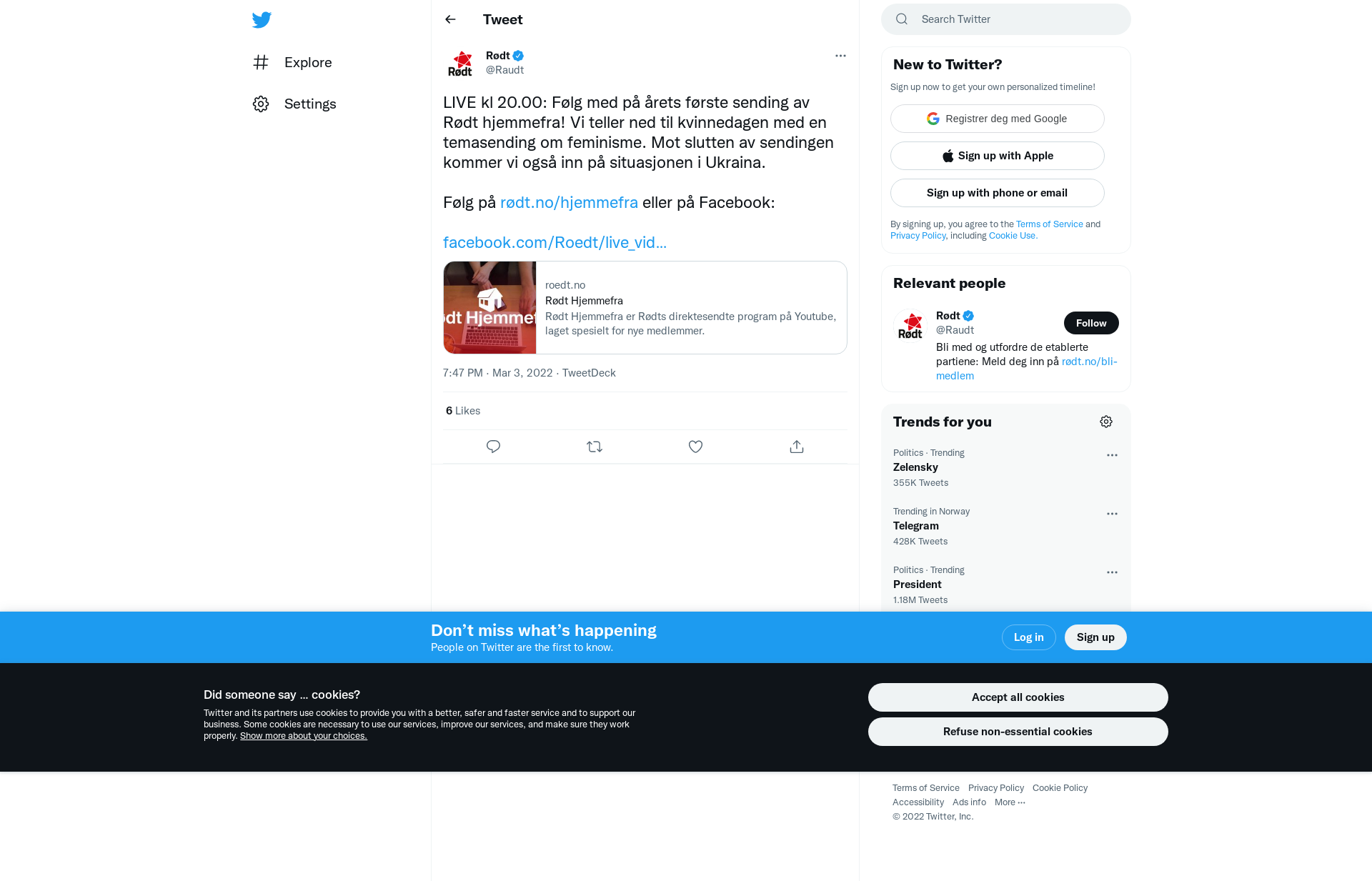Open the rødt.no/hjemmefra link
The height and width of the screenshot is (881, 1372).
point(569,202)
